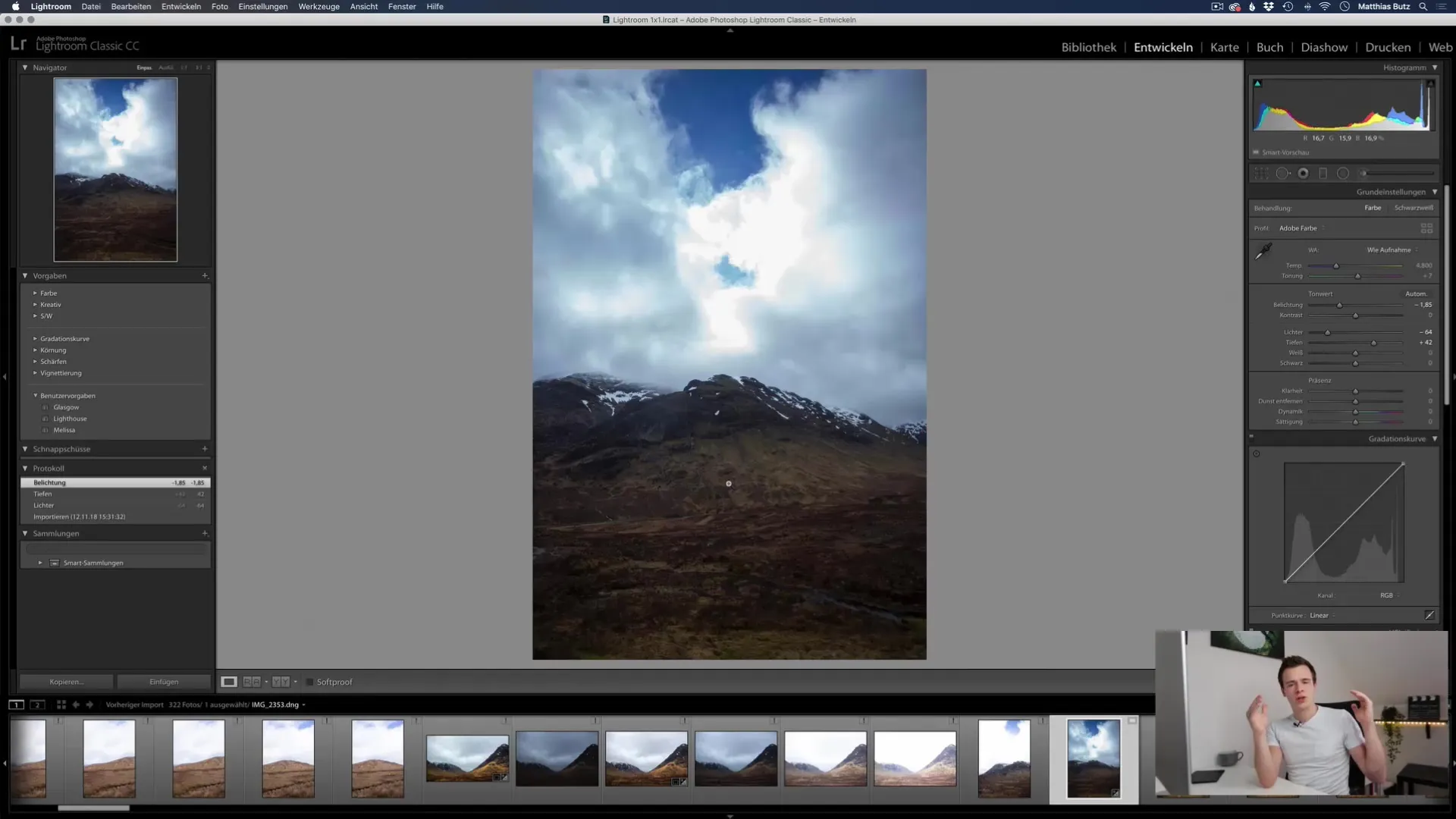This screenshot has height=819, width=1456.
Task: Set treatment to Schwarzweiß
Action: pos(1414,208)
